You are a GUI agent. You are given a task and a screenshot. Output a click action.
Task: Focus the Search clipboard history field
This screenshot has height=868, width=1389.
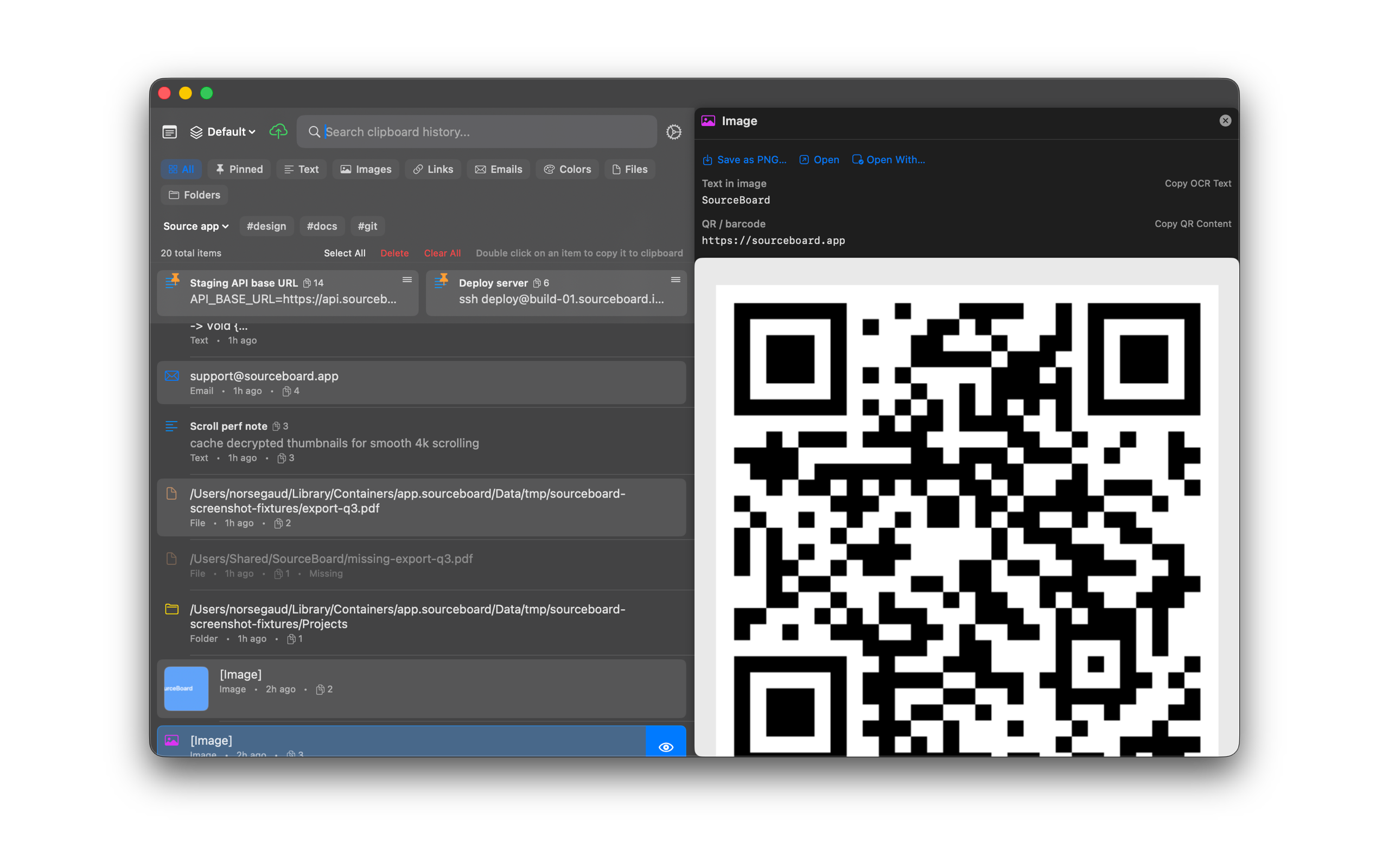476,131
